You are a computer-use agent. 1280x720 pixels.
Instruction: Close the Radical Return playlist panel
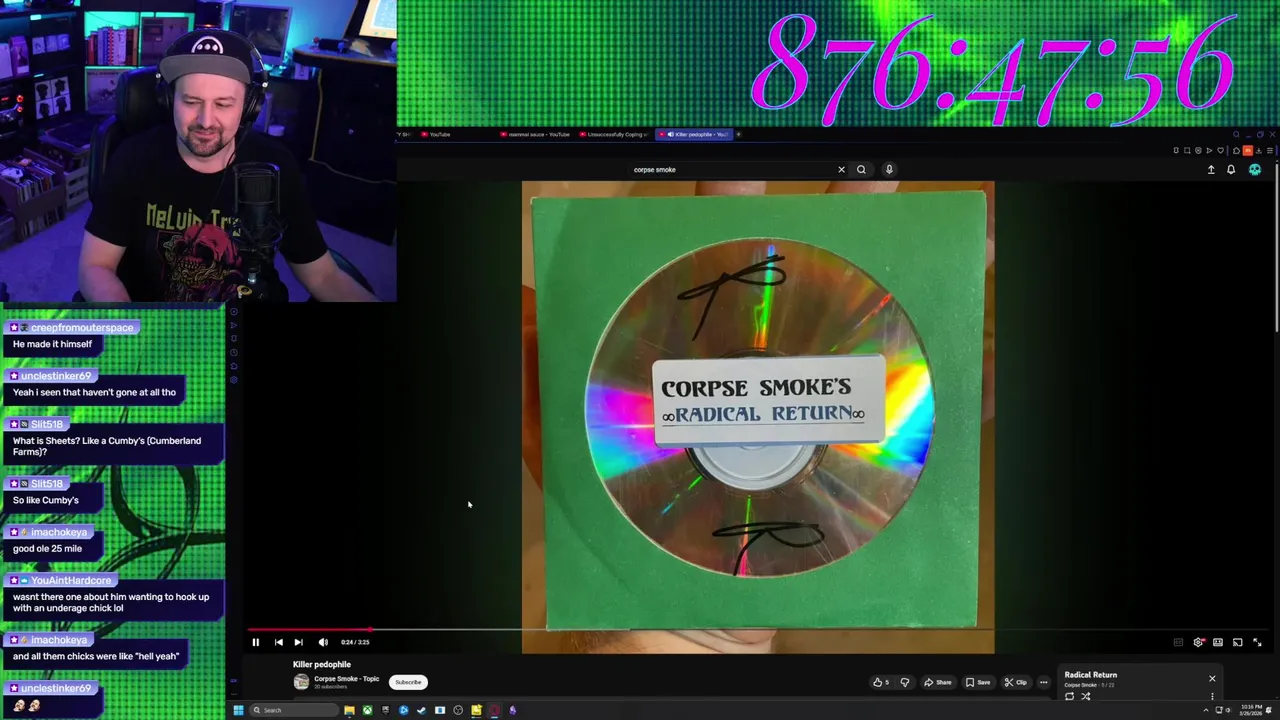(1212, 678)
